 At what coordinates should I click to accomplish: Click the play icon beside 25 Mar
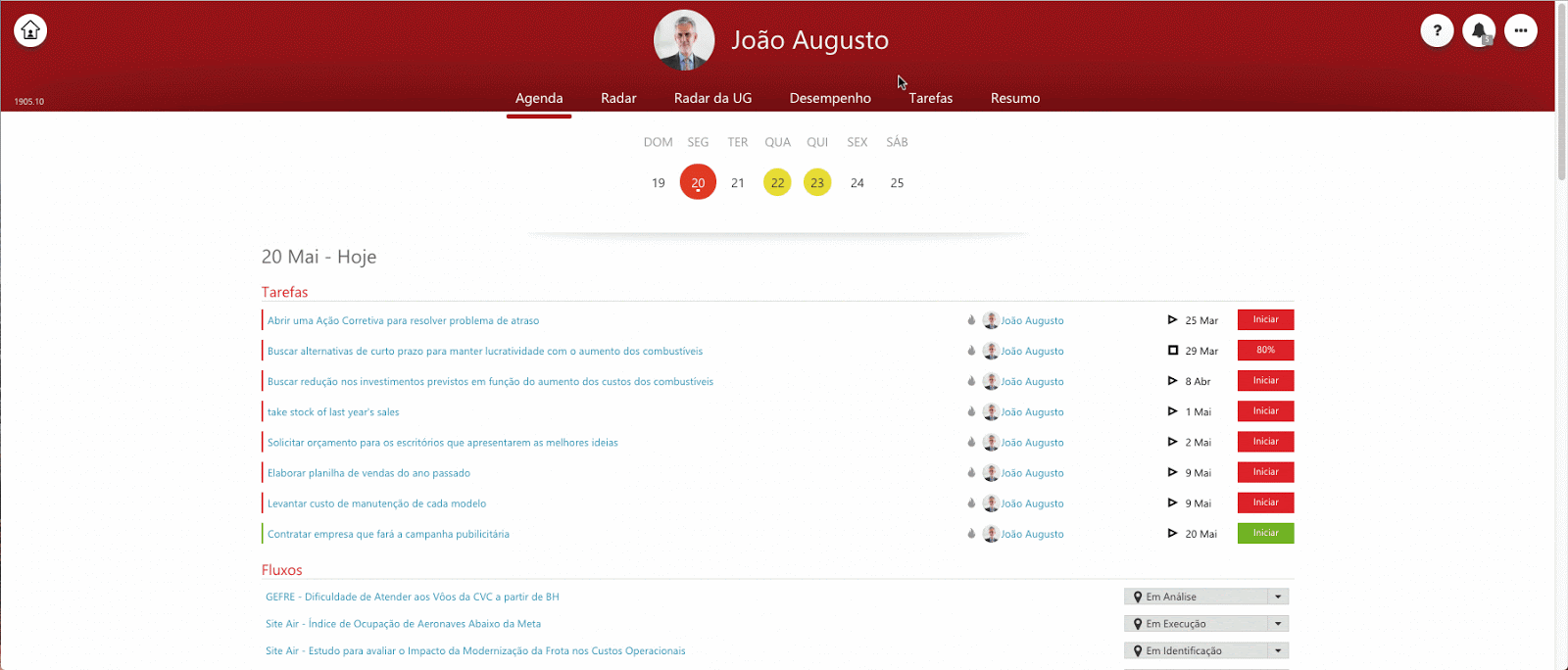pos(1172,320)
